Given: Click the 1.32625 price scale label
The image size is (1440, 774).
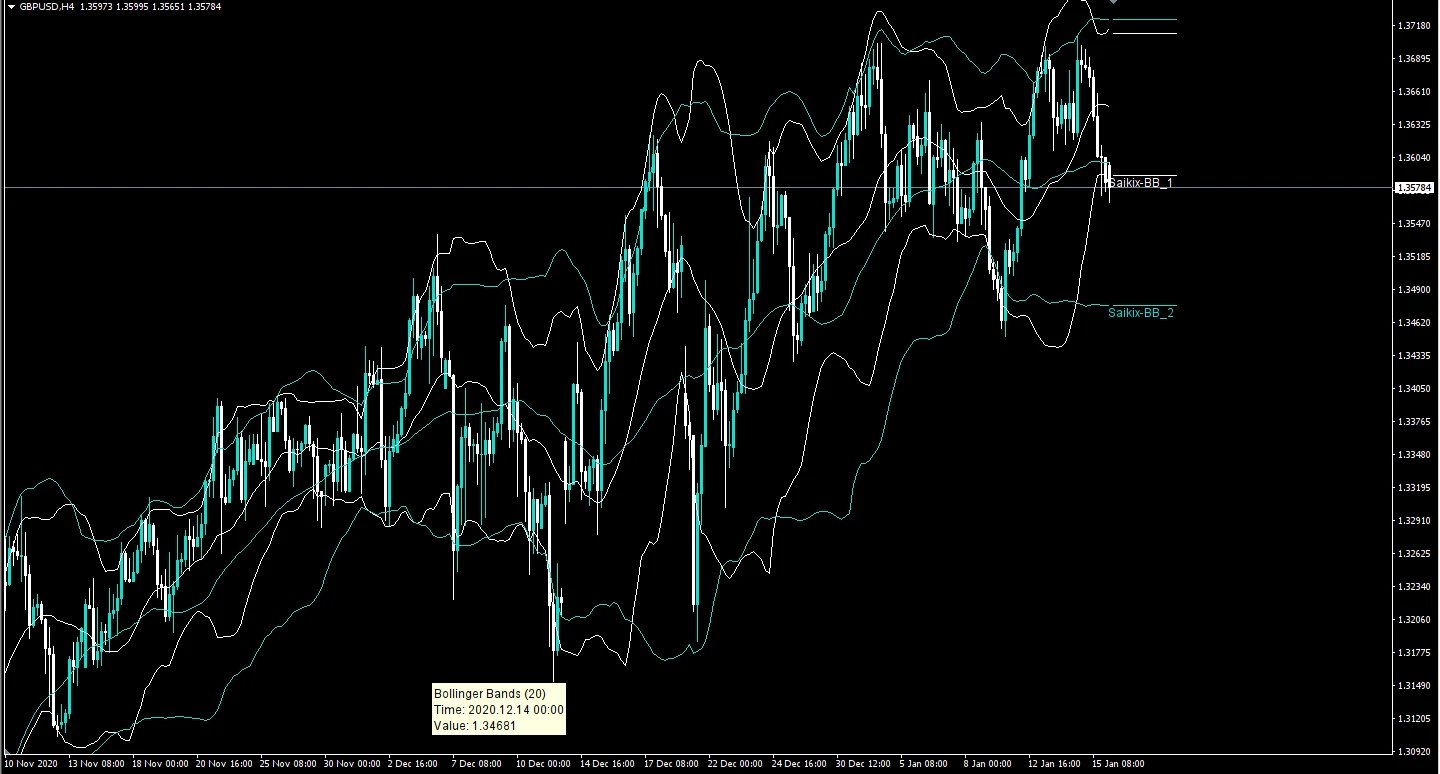Looking at the screenshot, I should (1413, 554).
